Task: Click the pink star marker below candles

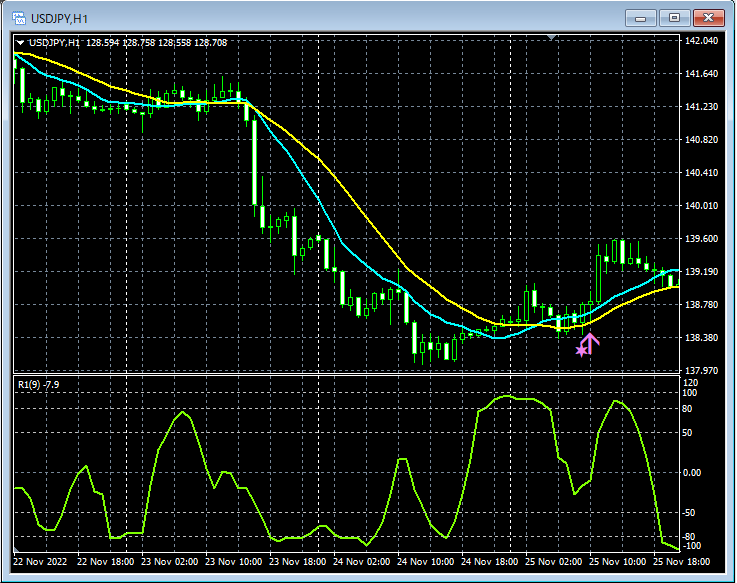Action: point(582,350)
